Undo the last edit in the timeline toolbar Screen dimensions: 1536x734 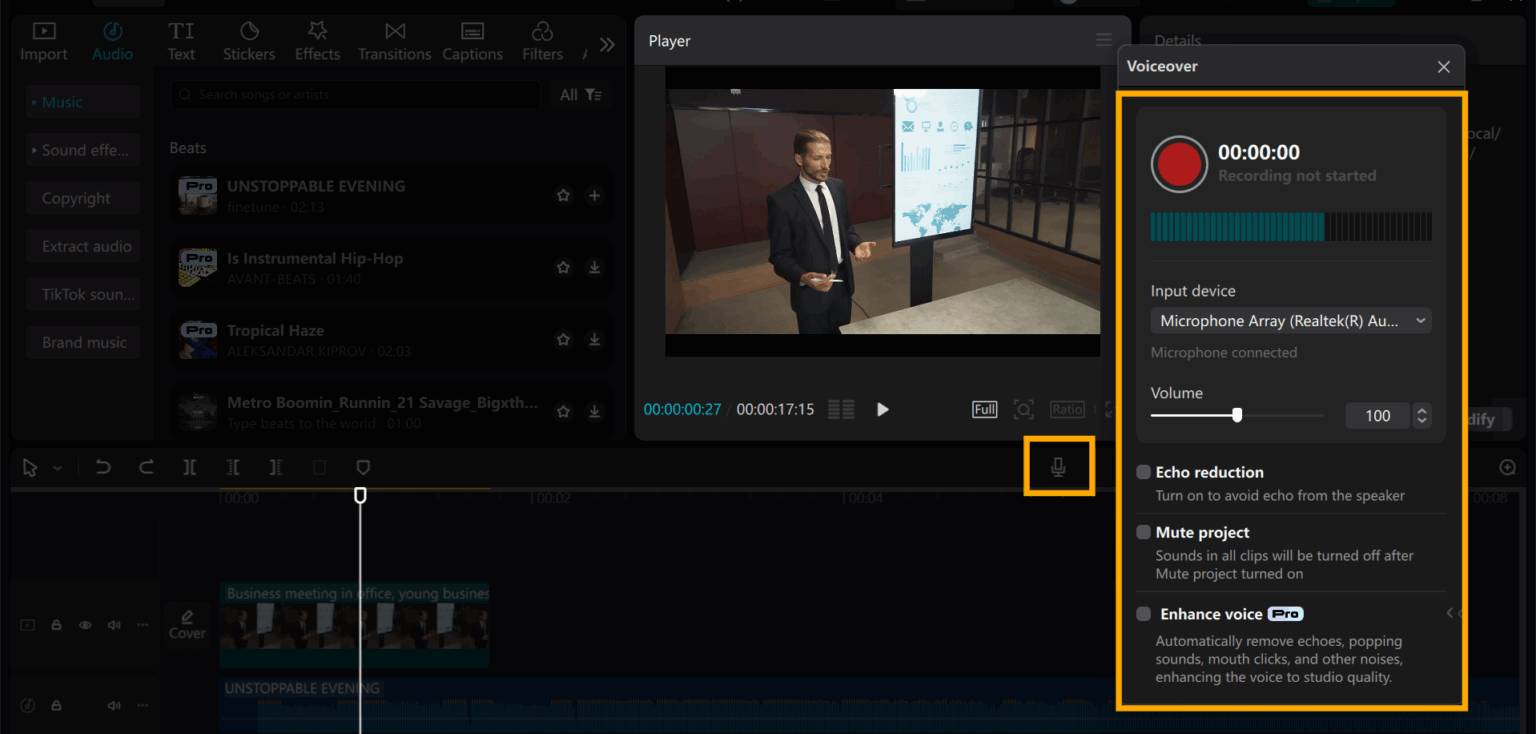pos(101,467)
